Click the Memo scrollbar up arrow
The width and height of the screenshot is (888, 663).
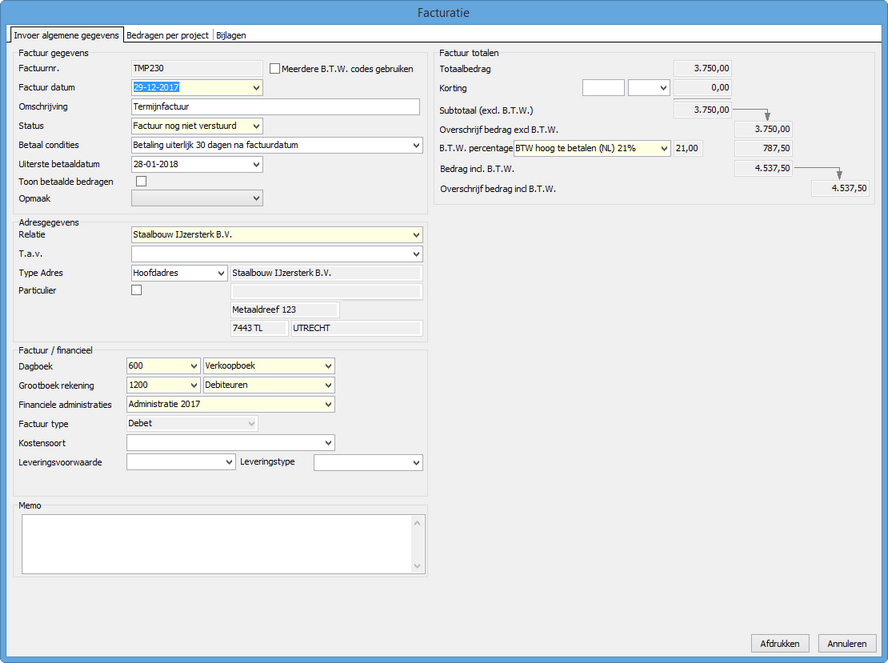point(417,523)
